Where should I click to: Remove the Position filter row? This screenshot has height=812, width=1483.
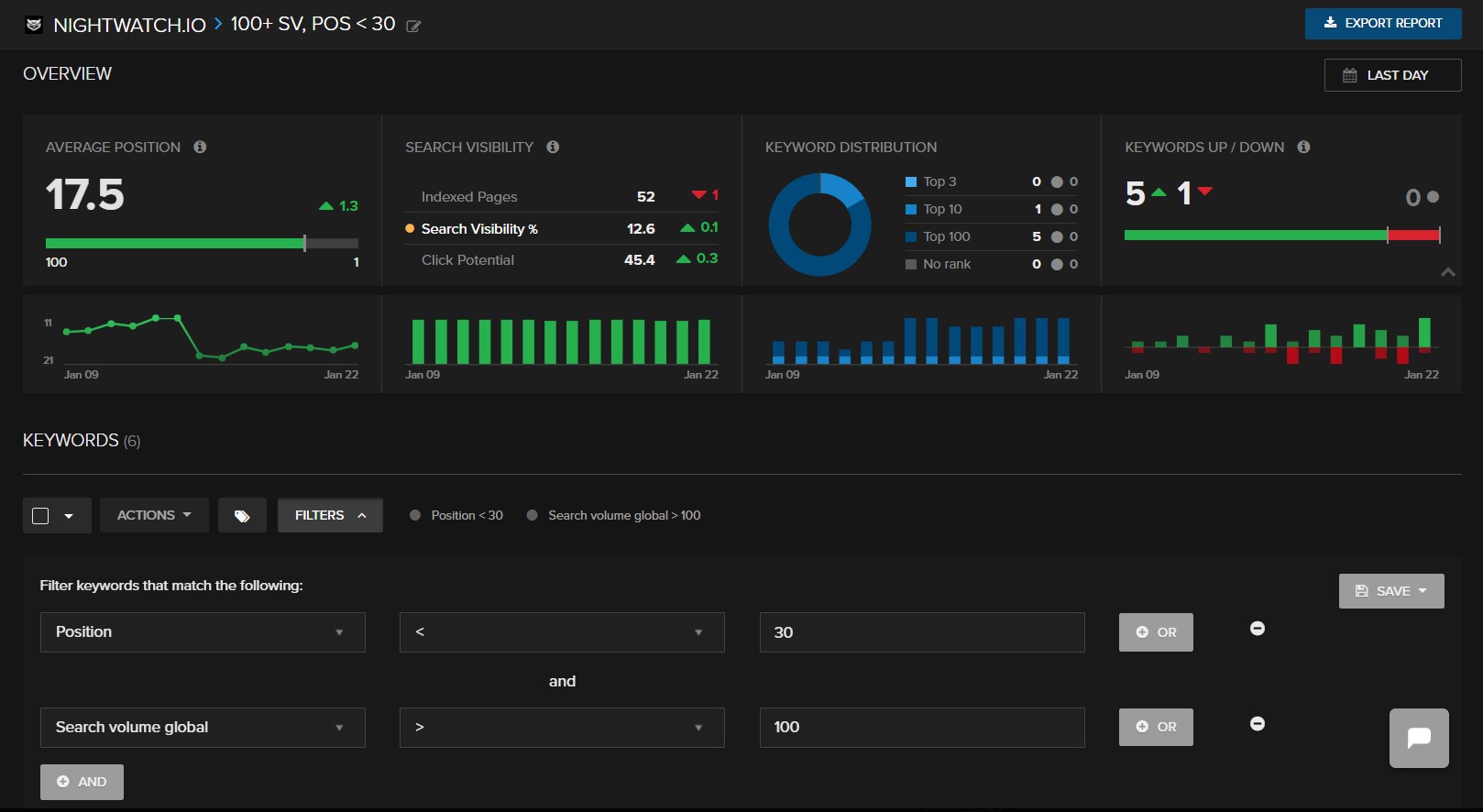[x=1258, y=629]
